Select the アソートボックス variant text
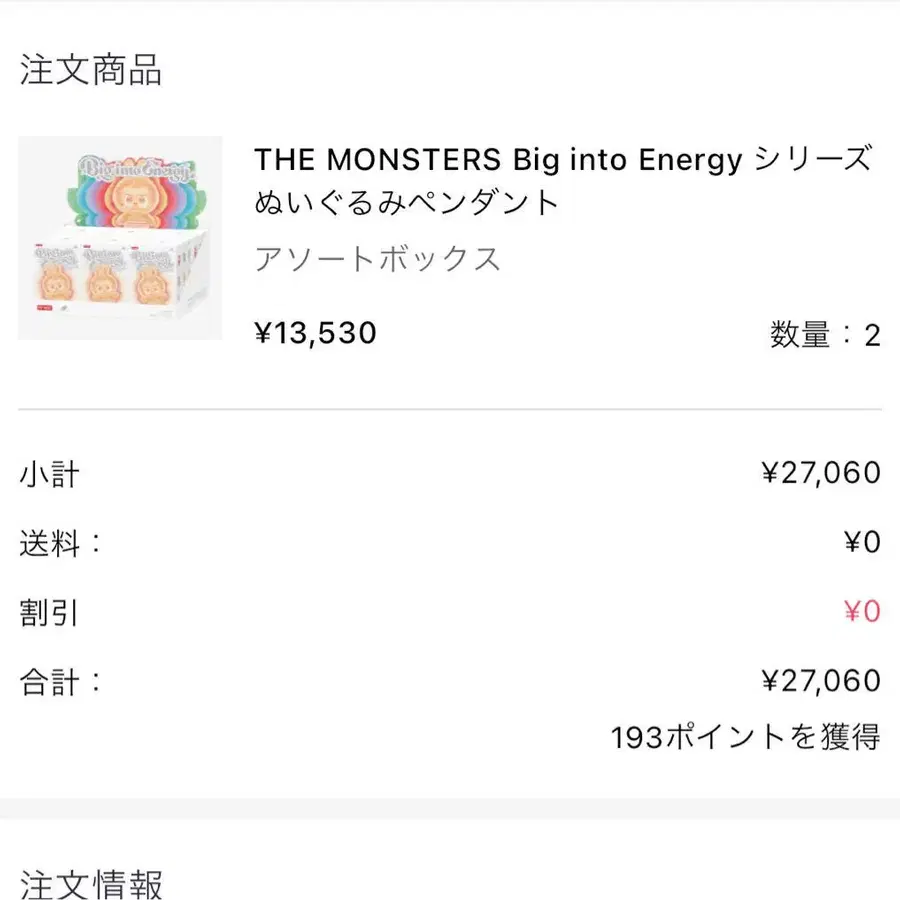The width and height of the screenshot is (900, 900). 378,260
